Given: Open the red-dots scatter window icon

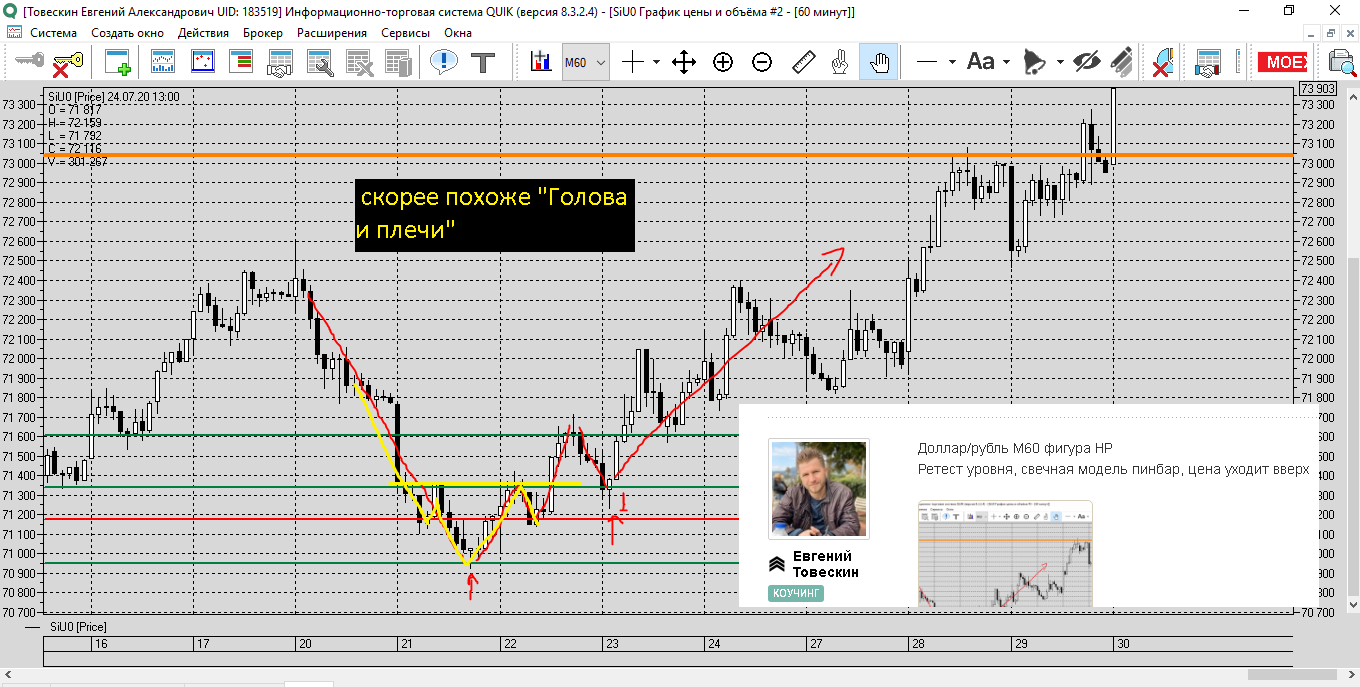Looking at the screenshot, I should point(202,62).
